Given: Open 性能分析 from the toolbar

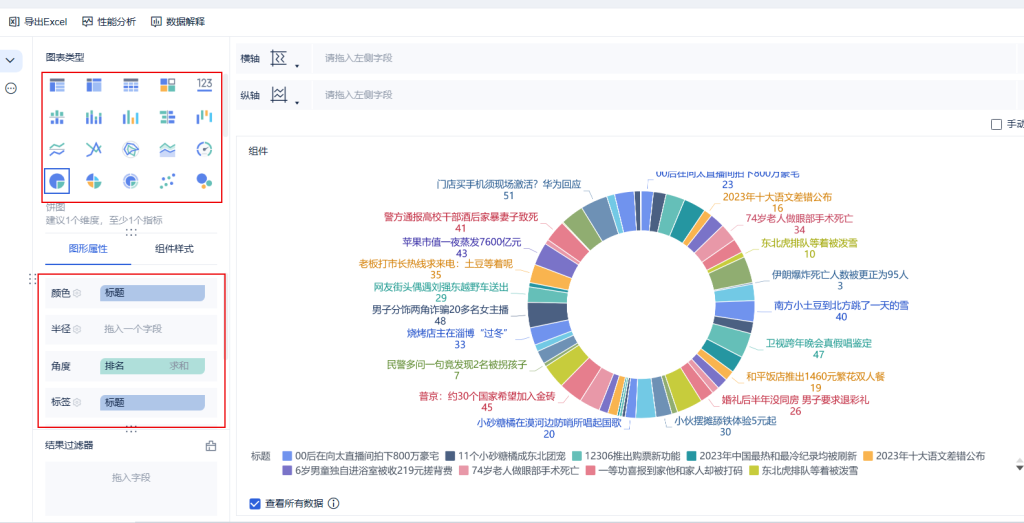Looking at the screenshot, I should coord(110,21).
